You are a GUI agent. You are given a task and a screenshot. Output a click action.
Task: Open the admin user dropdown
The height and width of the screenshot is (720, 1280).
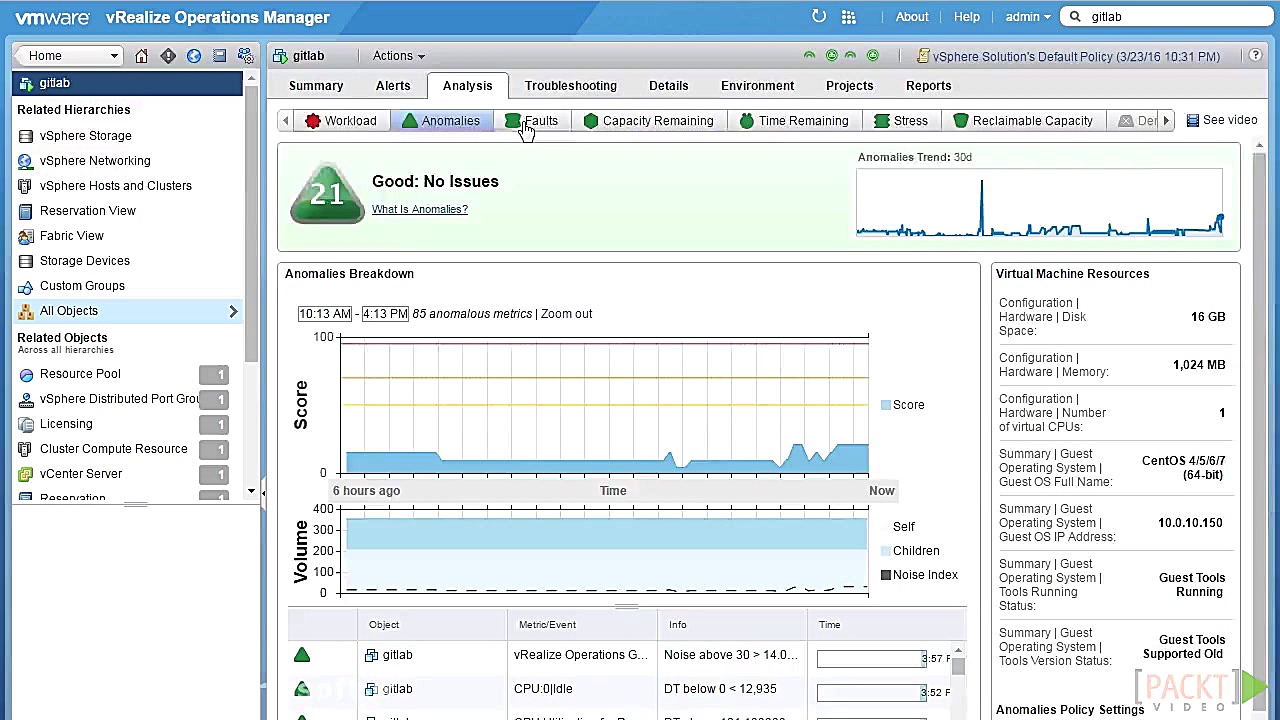pos(1028,17)
